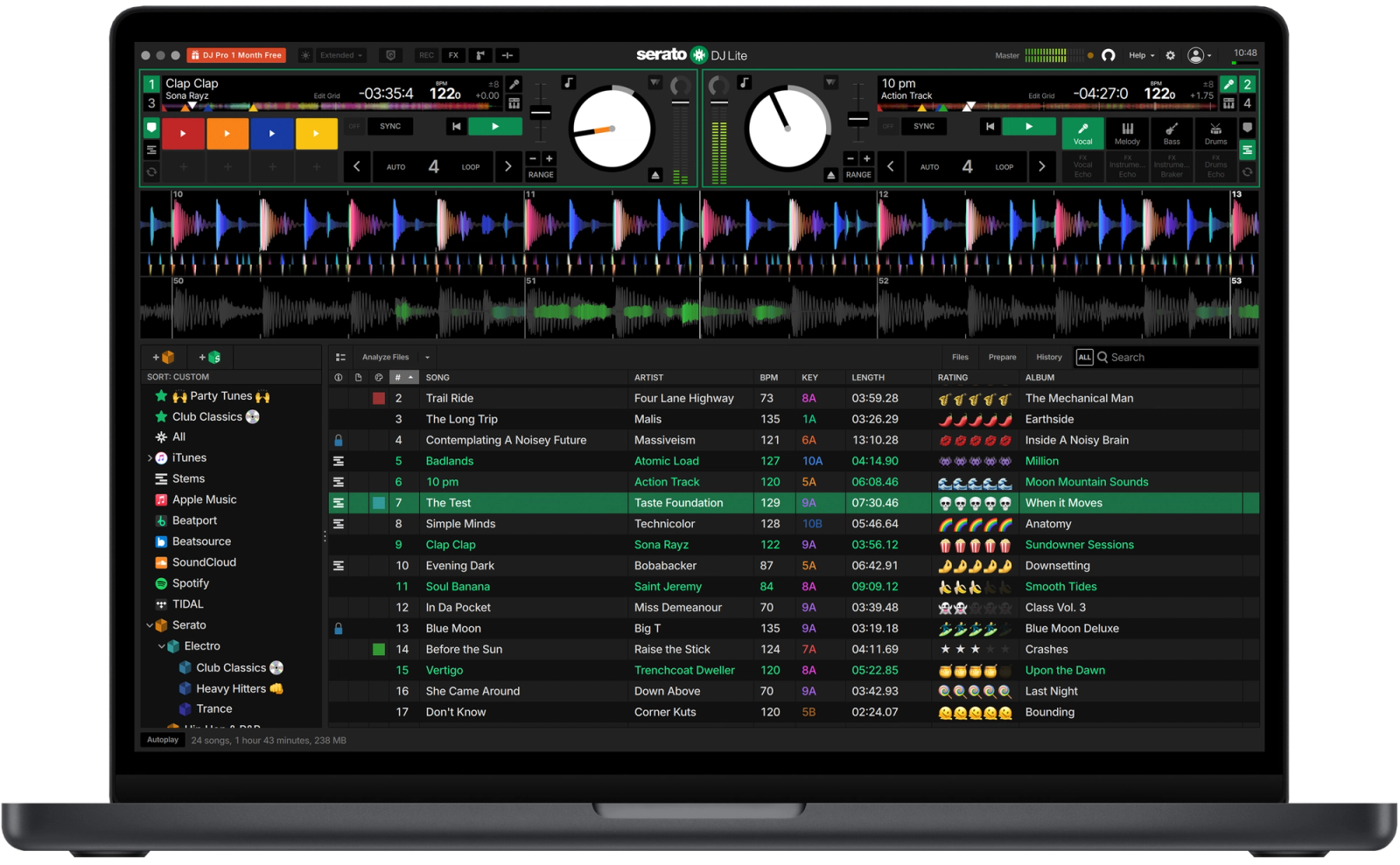Screen dimensions: 1400x865
Task: Click the DJ Pro 1 Month Free button
Action: click(236, 54)
